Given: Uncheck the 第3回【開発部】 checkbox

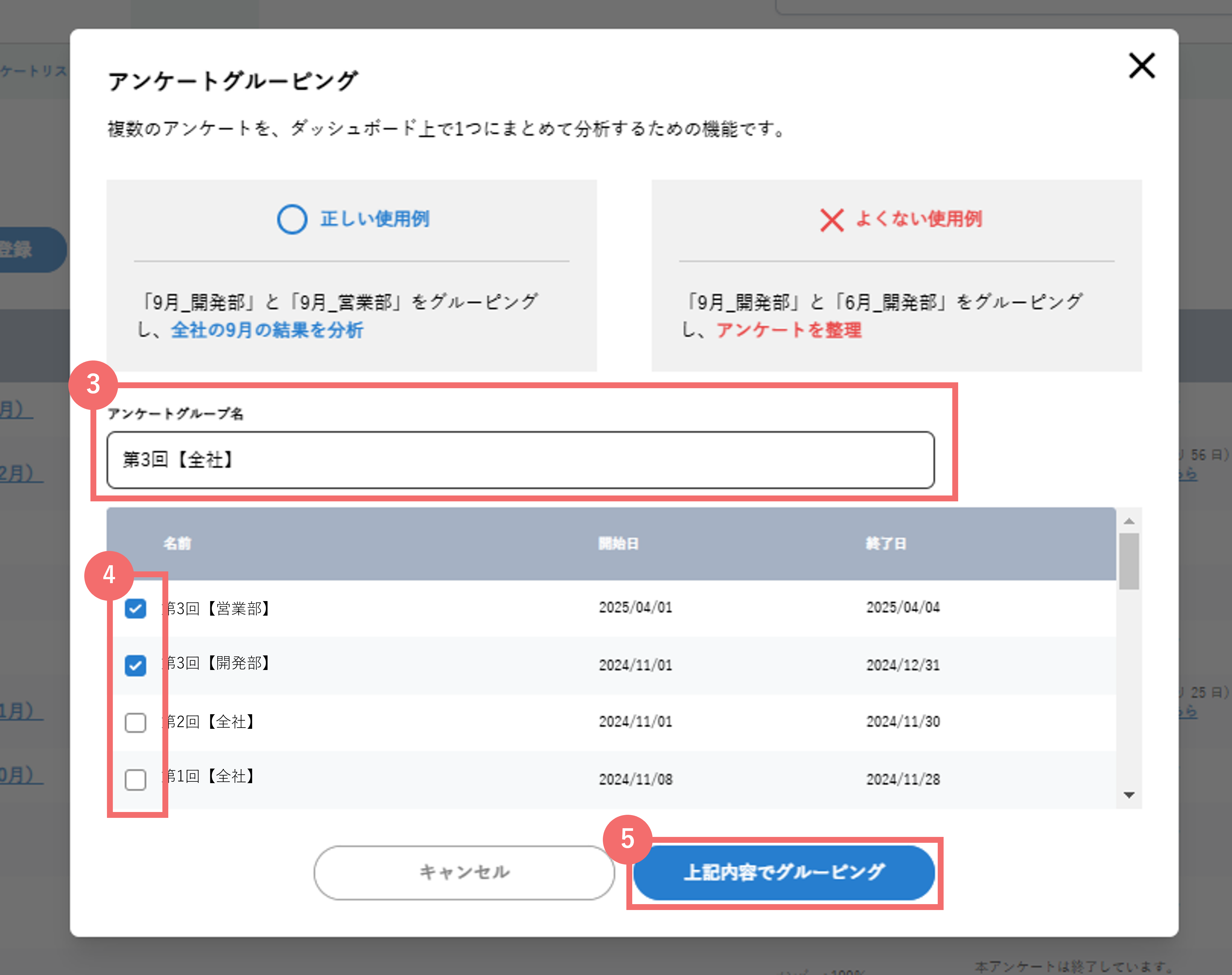Looking at the screenshot, I should [x=135, y=665].
